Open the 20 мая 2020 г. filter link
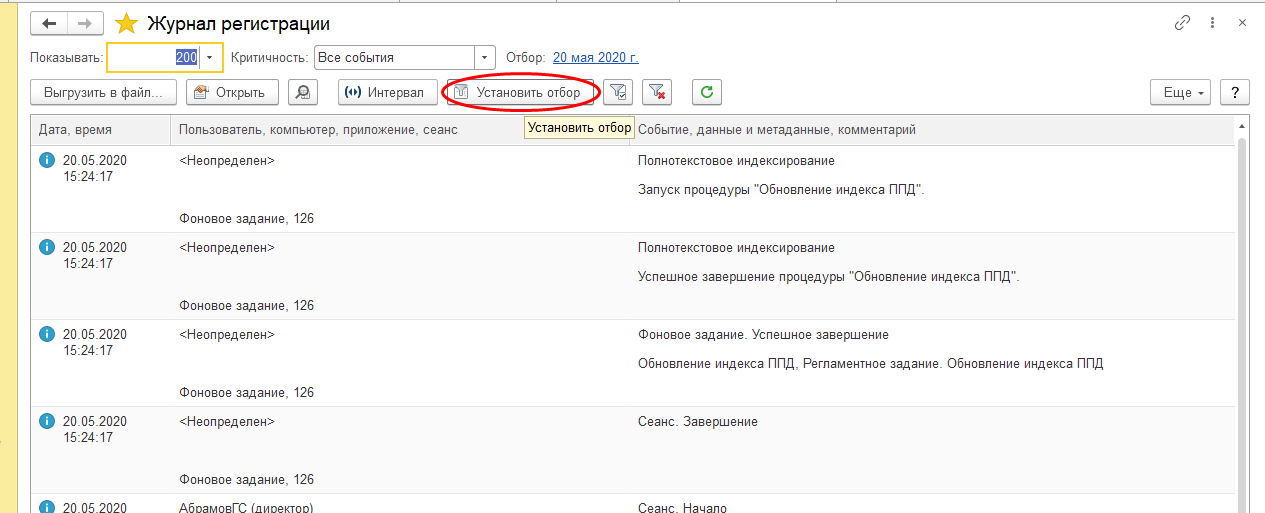 click(595, 58)
